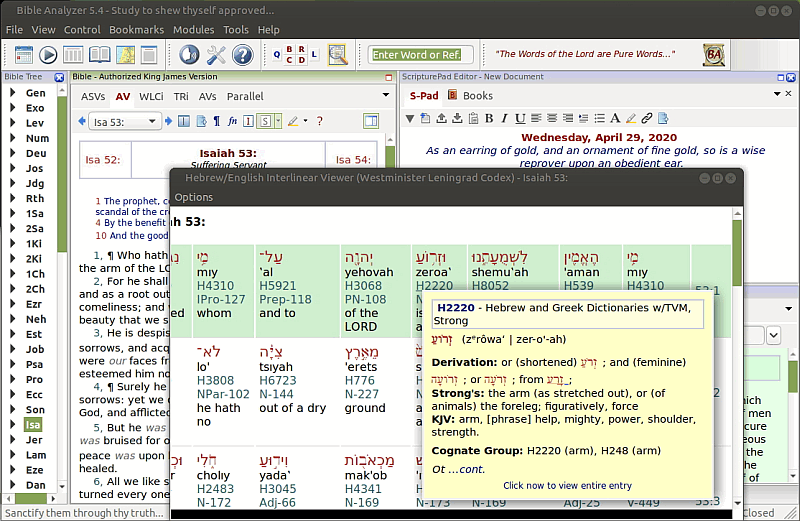Click ScripturePad highlighter icon
The height and width of the screenshot is (521, 800).
[x=631, y=118]
